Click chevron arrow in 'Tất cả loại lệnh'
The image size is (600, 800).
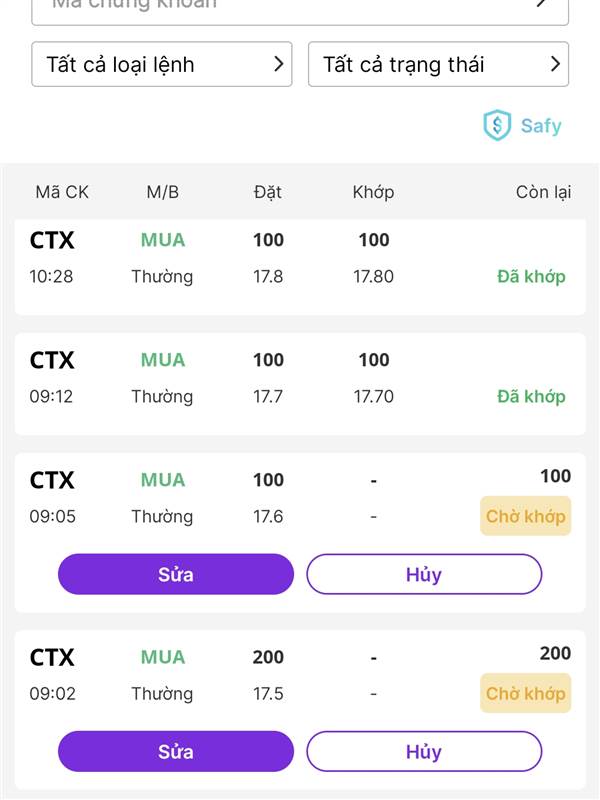coord(278,64)
